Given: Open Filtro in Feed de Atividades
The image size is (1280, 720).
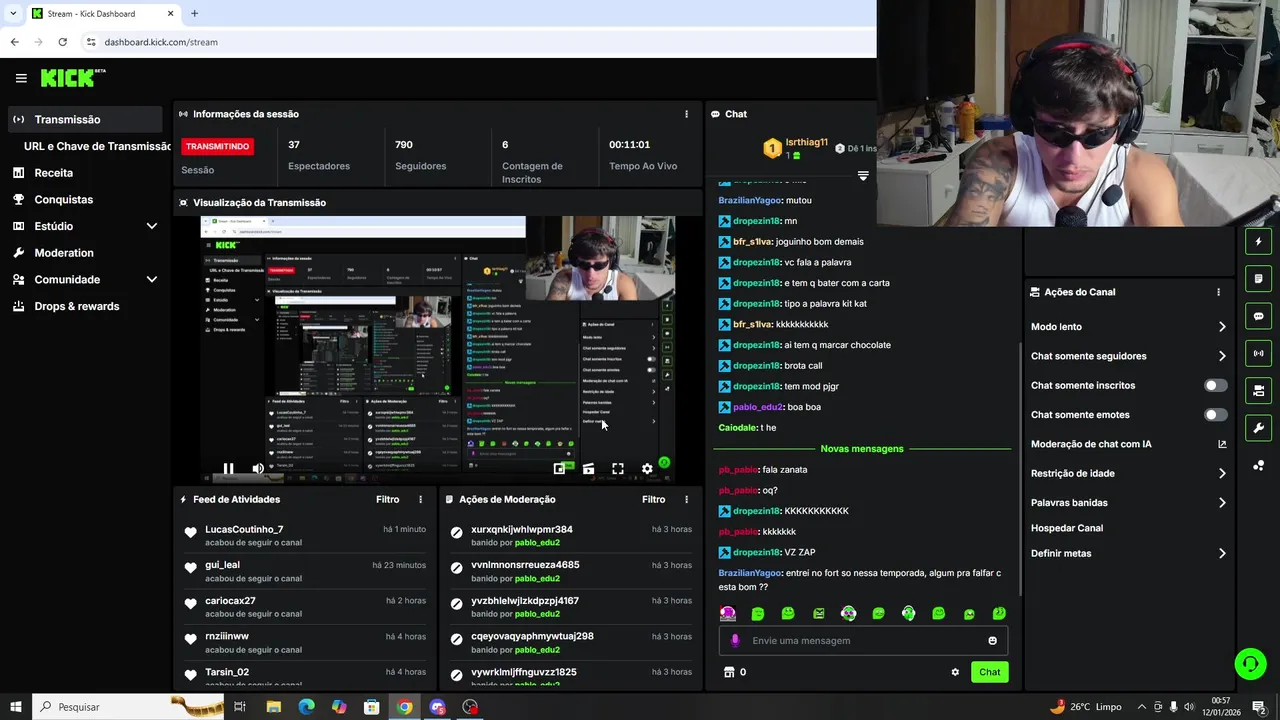Looking at the screenshot, I should [387, 499].
